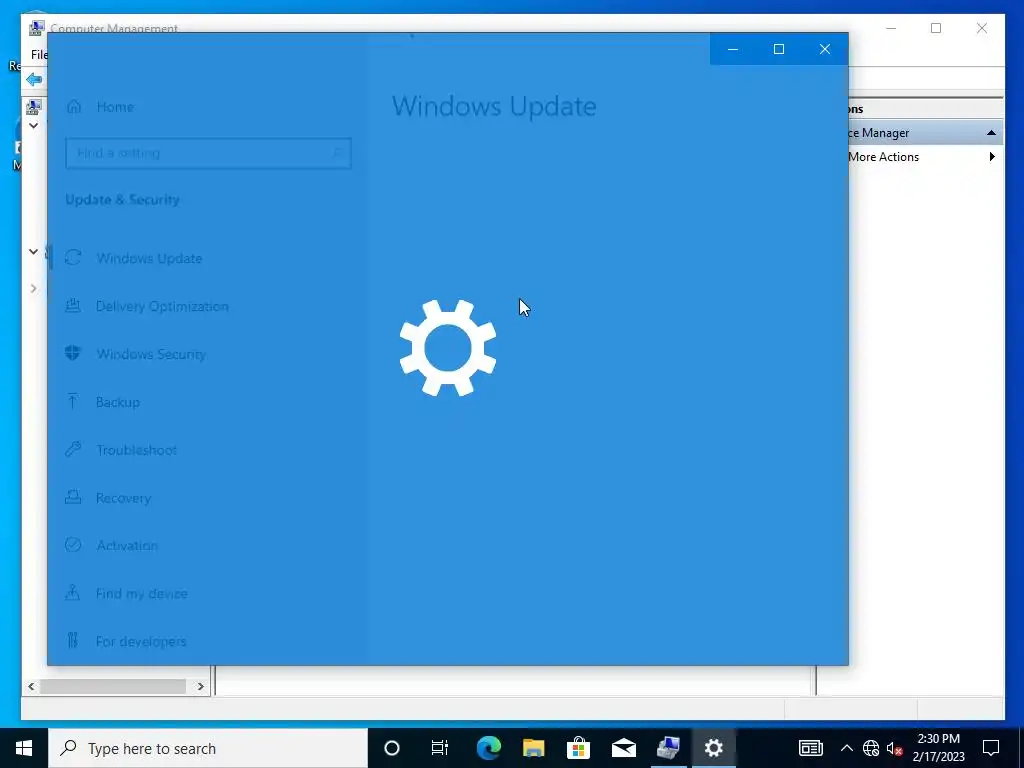Click the Delivery Optimization icon
The height and width of the screenshot is (768, 1024).
[x=73, y=305]
